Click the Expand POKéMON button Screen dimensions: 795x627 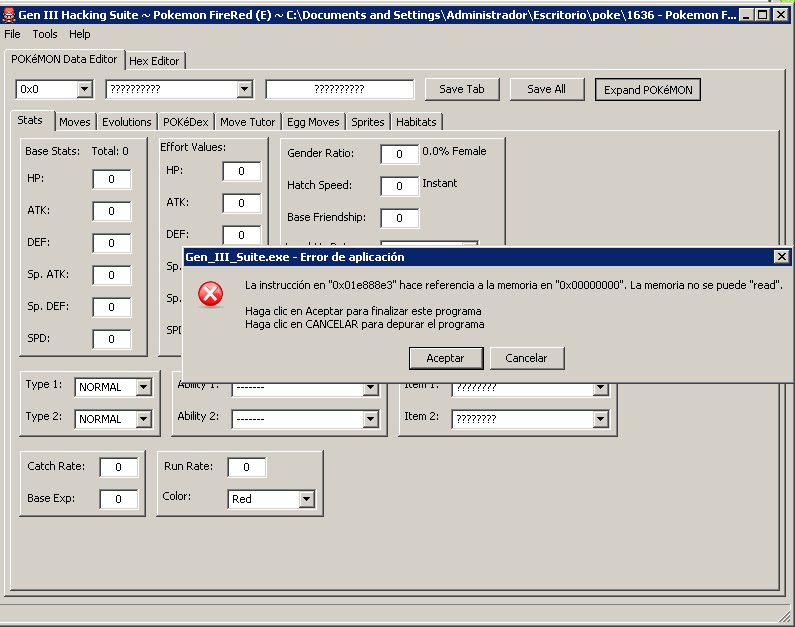coord(648,90)
